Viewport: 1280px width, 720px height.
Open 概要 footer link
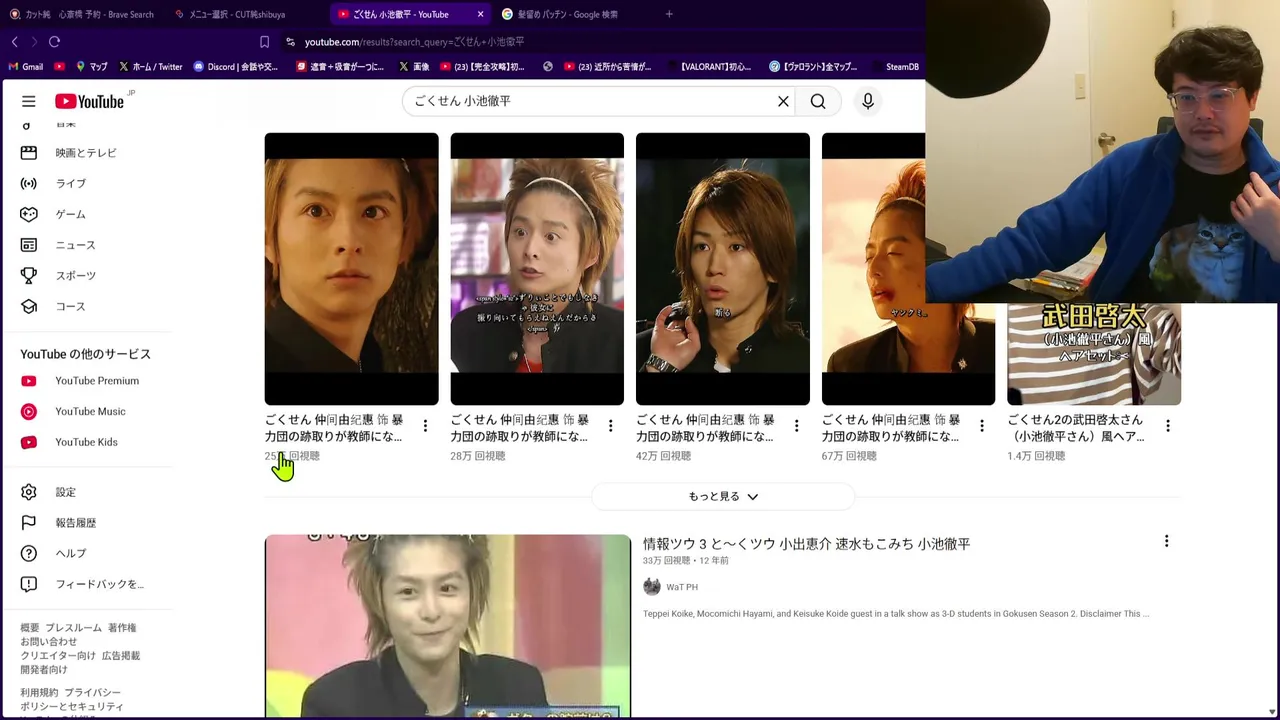(x=30, y=628)
